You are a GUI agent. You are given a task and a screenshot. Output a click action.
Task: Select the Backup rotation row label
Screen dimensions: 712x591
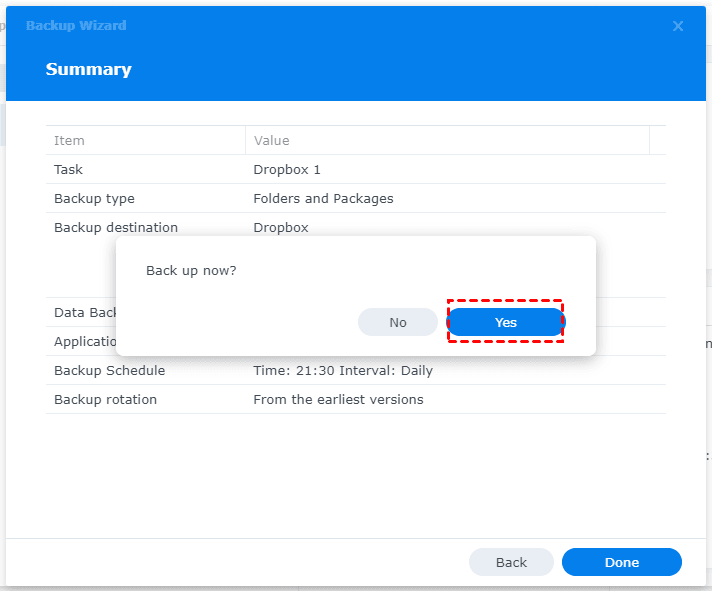point(106,400)
